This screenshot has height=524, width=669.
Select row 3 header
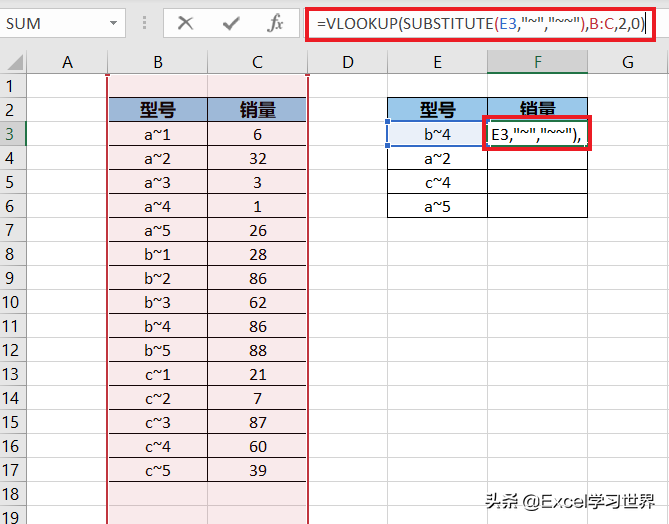tap(13, 134)
